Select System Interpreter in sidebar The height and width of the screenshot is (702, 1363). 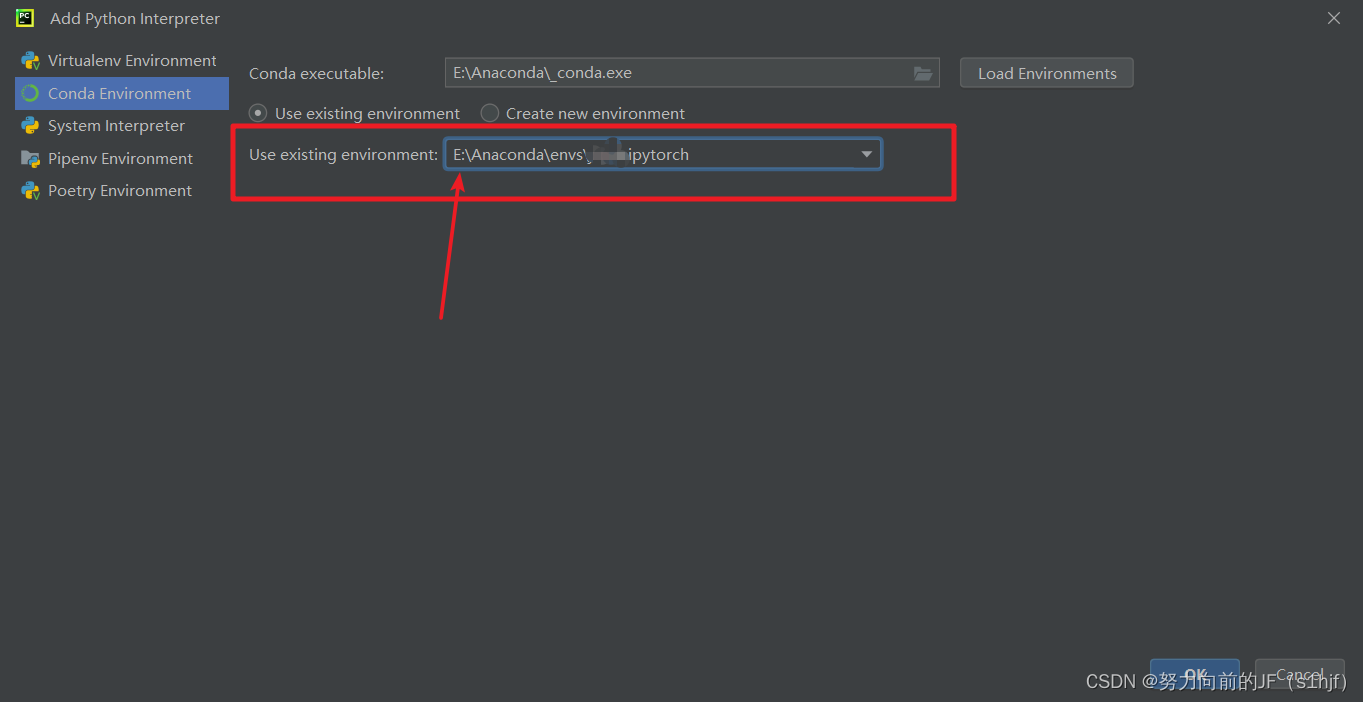[x=122, y=126]
